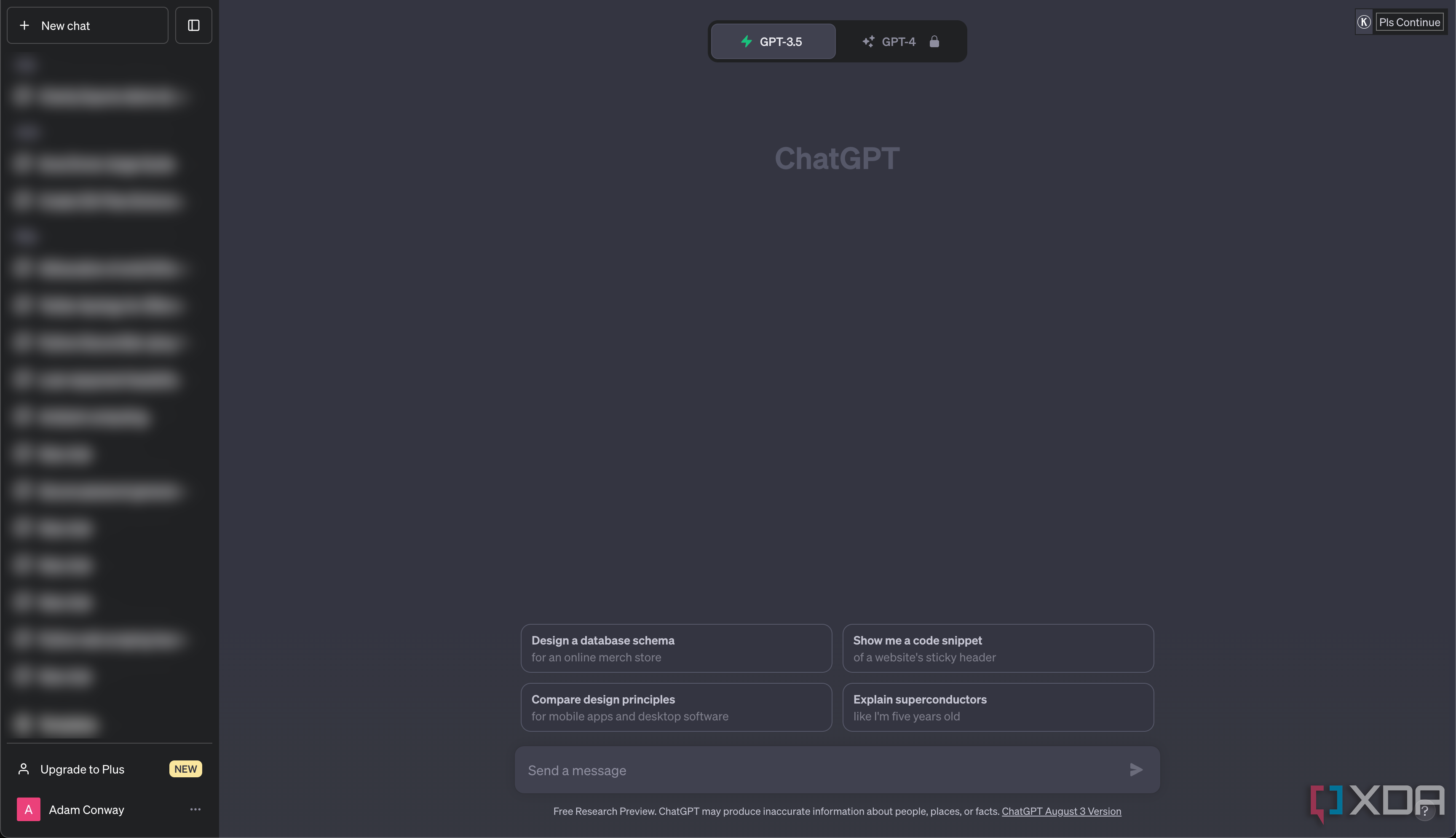Open the ChatGPT August 3 Version link
Viewport: 1456px width, 838px height.
[x=1062, y=811]
